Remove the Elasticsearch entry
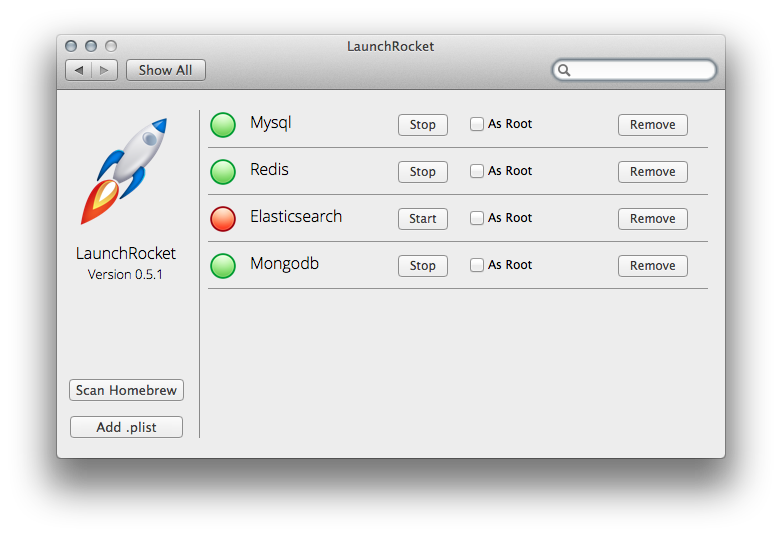This screenshot has width=782, height=537. point(653,219)
